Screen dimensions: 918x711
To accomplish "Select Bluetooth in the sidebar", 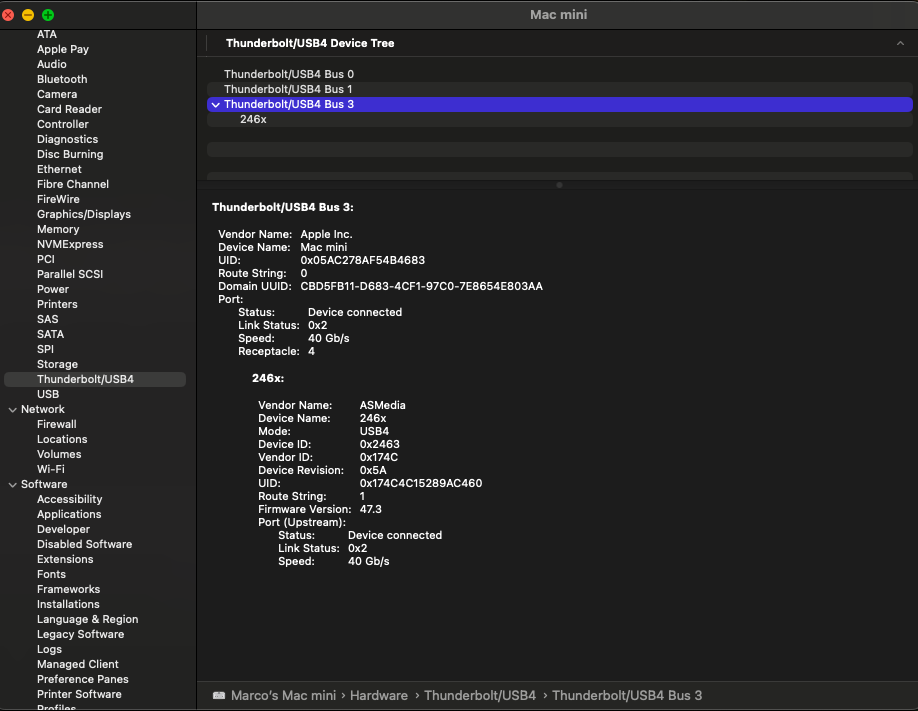I will [62, 79].
